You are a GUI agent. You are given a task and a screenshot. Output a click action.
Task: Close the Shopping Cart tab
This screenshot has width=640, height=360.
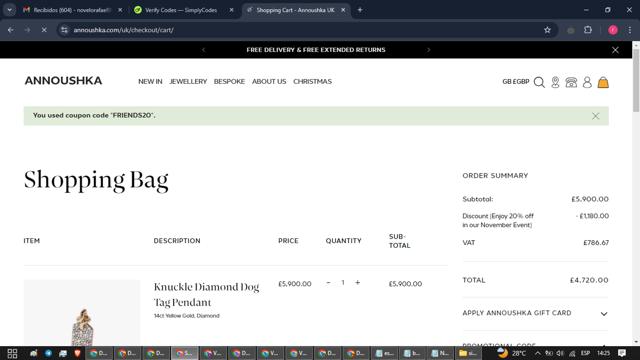(x=343, y=10)
